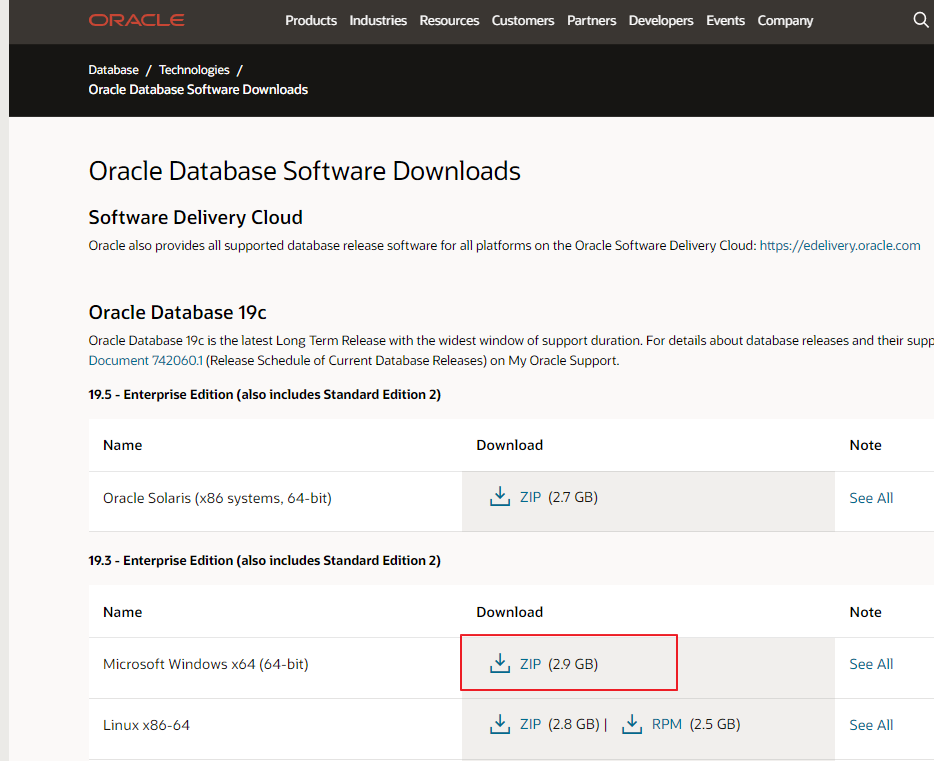Viewport: 934px width, 761px height.
Task: Open the Products menu
Action: (311, 20)
